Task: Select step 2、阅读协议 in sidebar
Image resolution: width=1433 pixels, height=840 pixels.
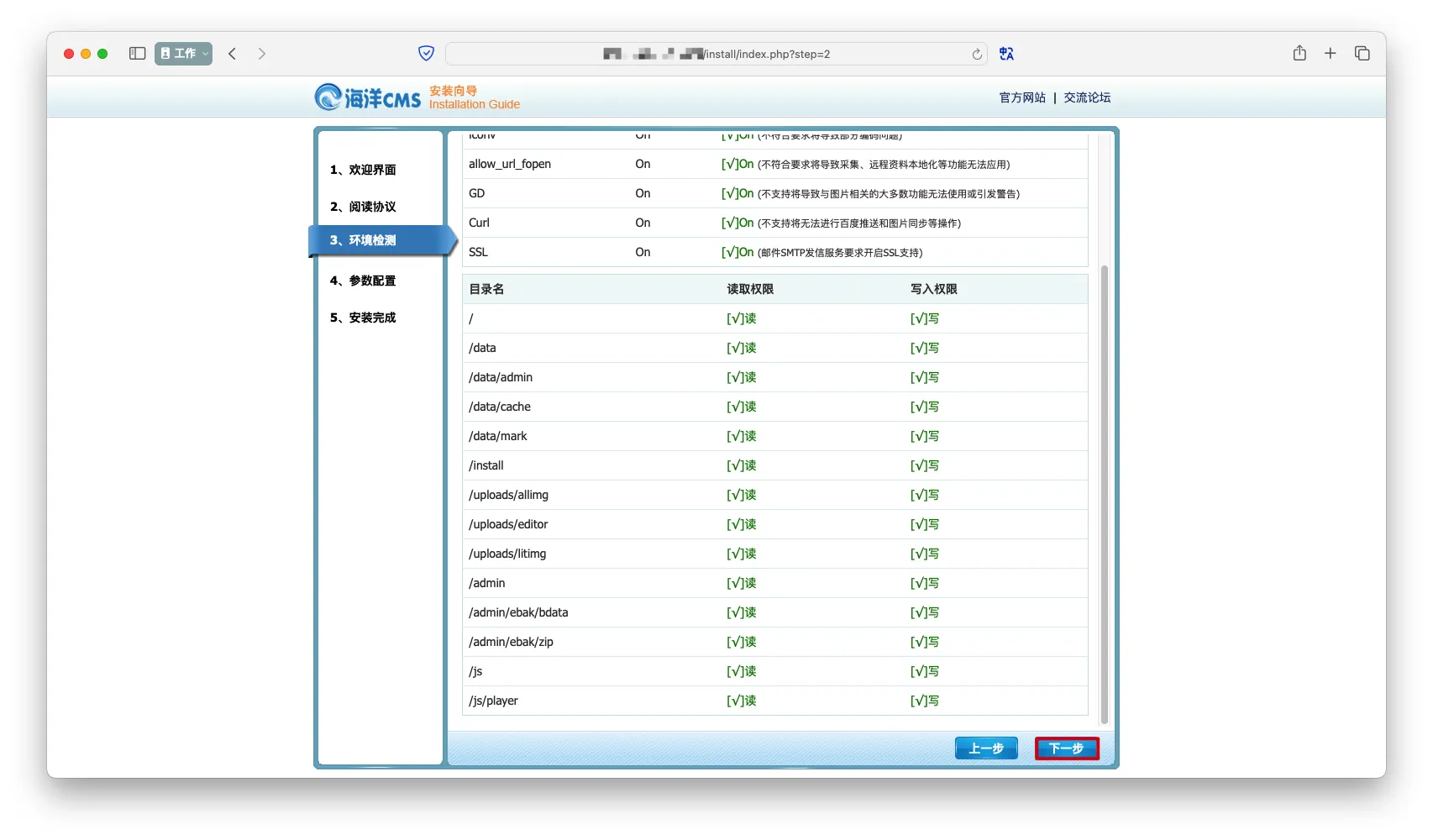Action: pos(363,207)
